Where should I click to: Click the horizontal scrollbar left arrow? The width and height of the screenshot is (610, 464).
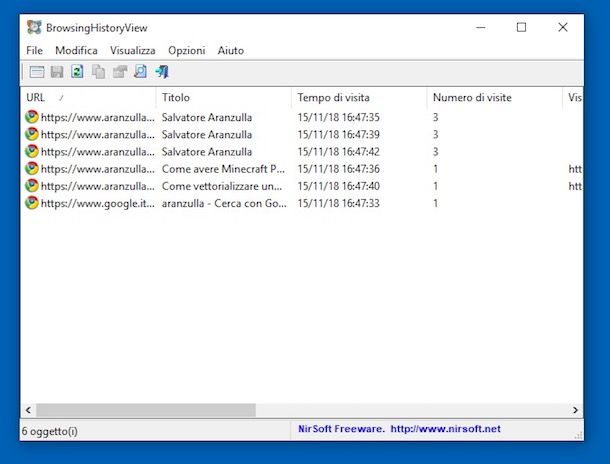28,410
